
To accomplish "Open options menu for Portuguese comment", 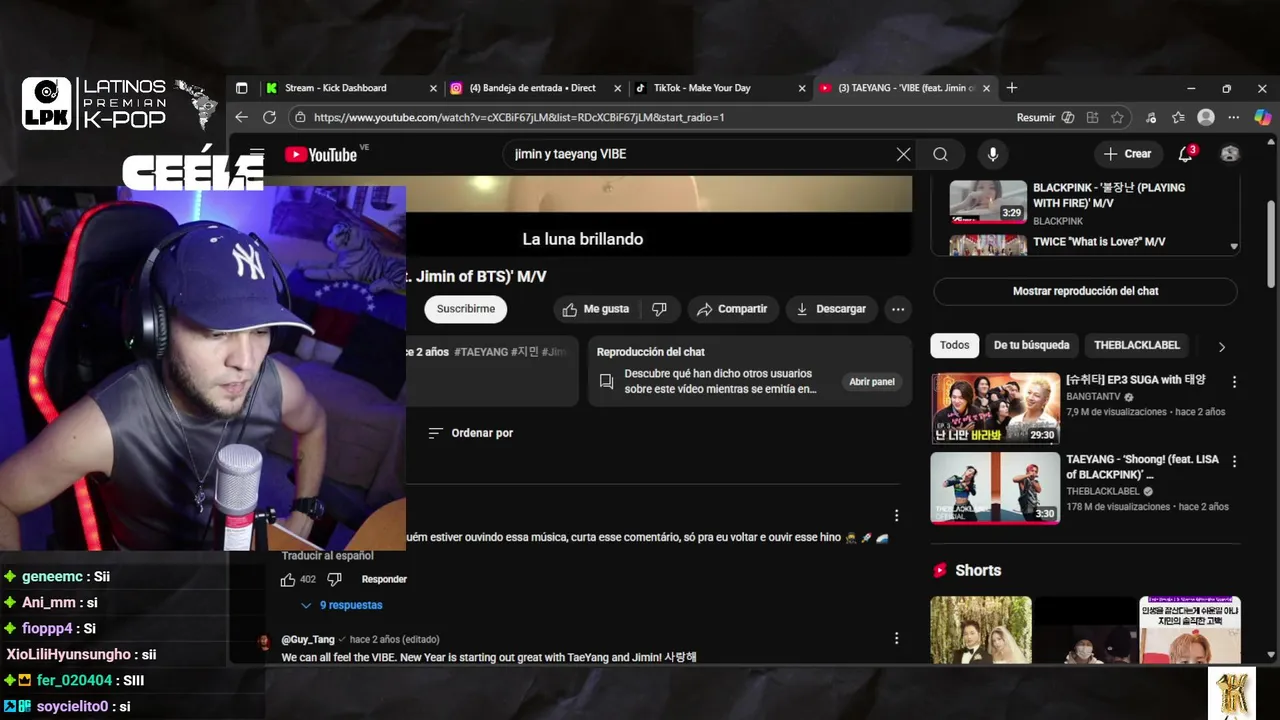I will click(896, 516).
